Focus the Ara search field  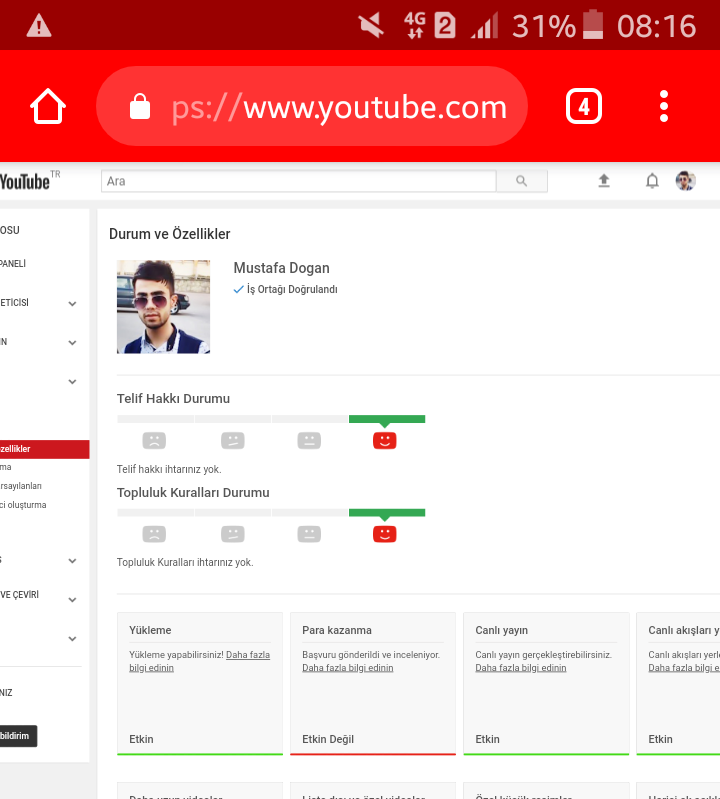pos(299,181)
